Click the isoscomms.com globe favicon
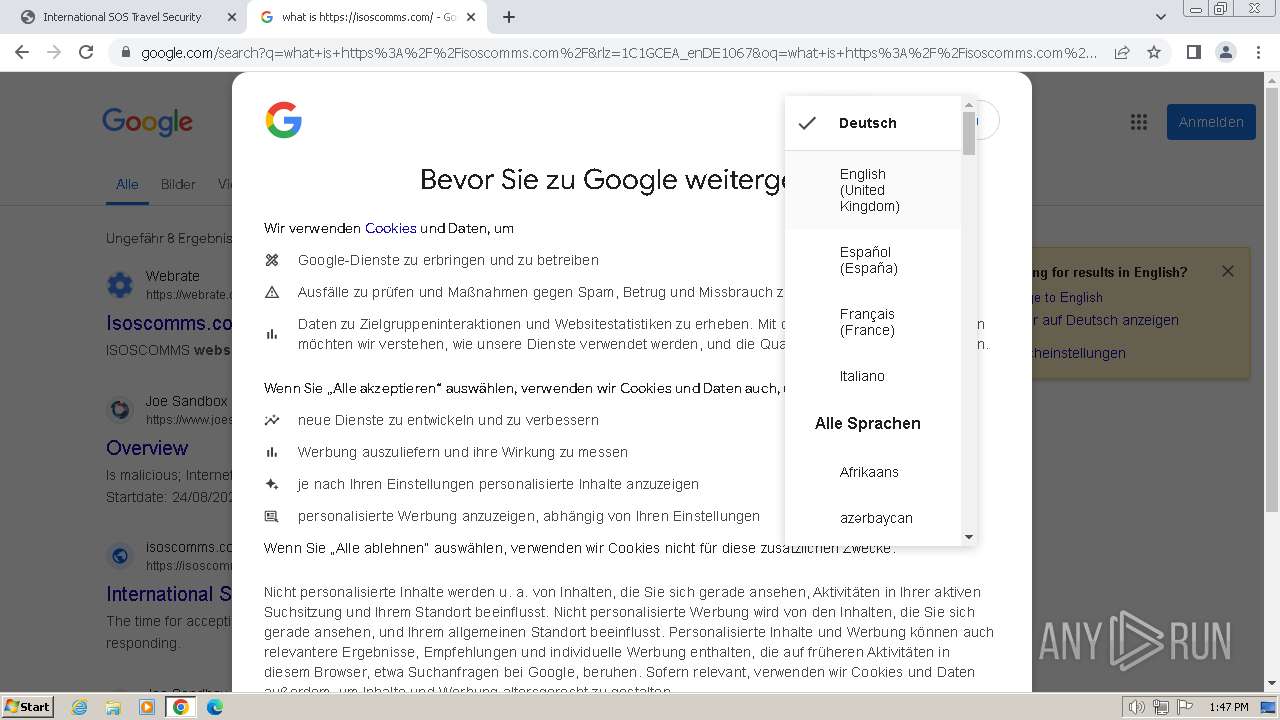This screenshot has width=1280, height=720. 120,556
